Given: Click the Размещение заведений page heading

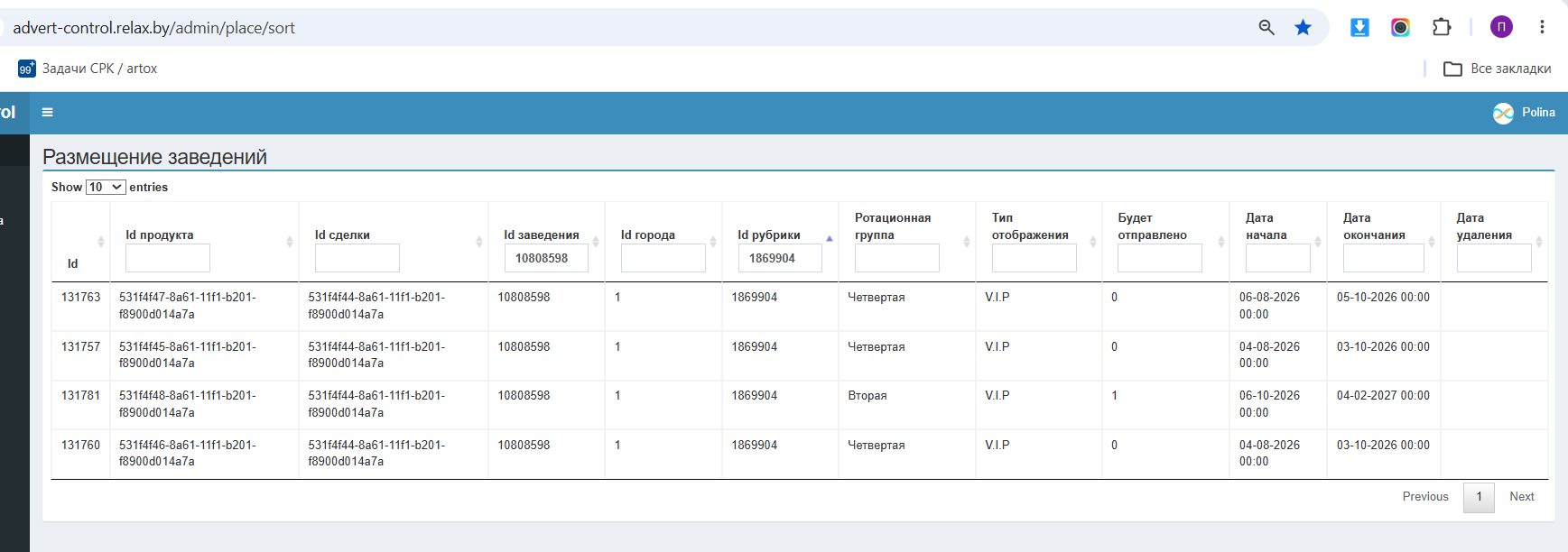Looking at the screenshot, I should 155,157.
